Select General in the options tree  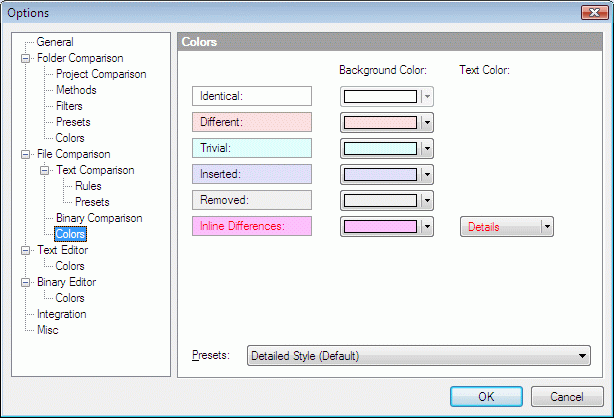click(x=55, y=42)
